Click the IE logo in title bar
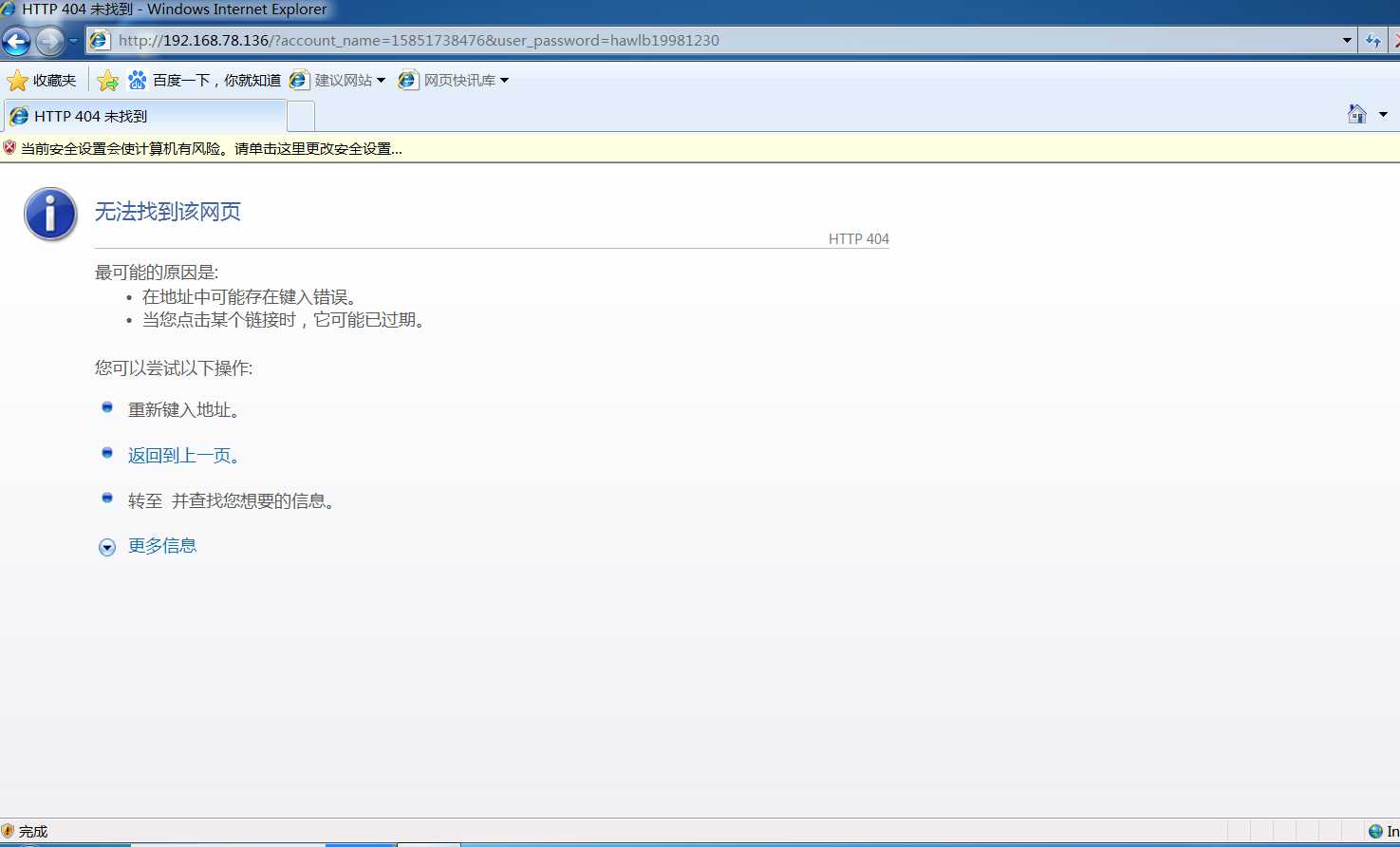The image size is (1400, 847). [x=9, y=9]
